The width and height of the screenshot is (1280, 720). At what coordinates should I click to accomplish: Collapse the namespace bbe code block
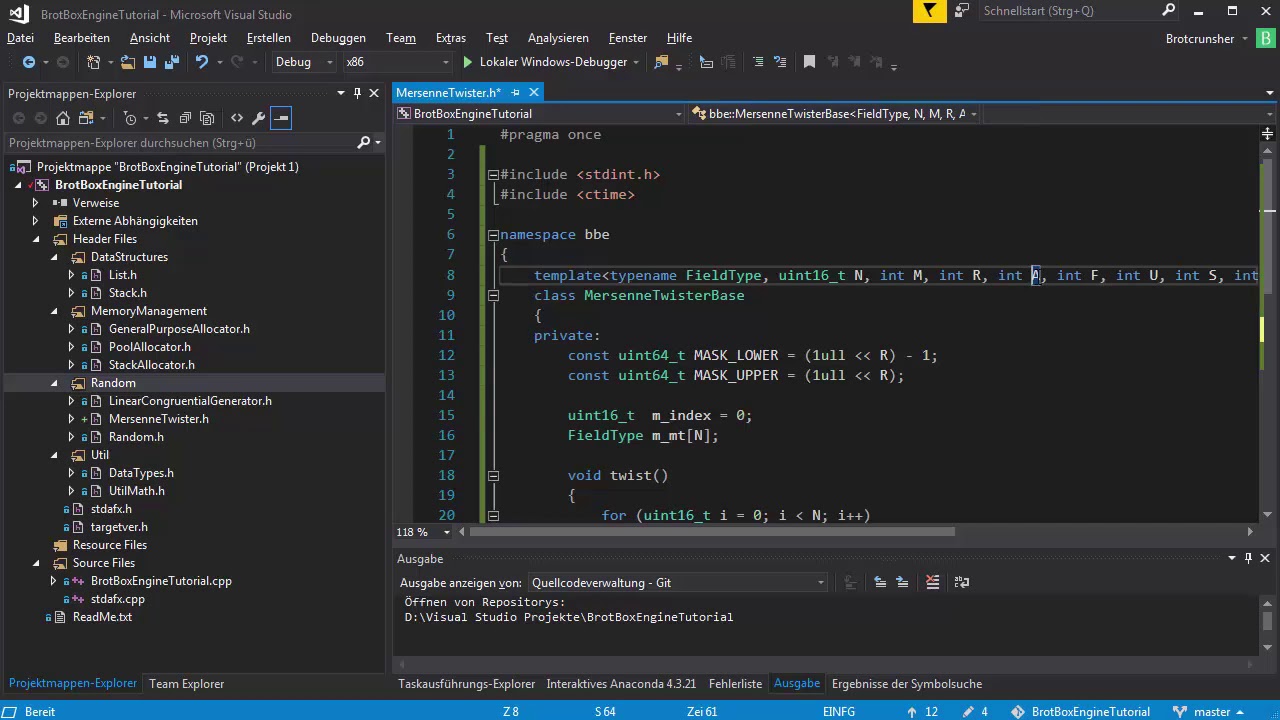pos(493,235)
